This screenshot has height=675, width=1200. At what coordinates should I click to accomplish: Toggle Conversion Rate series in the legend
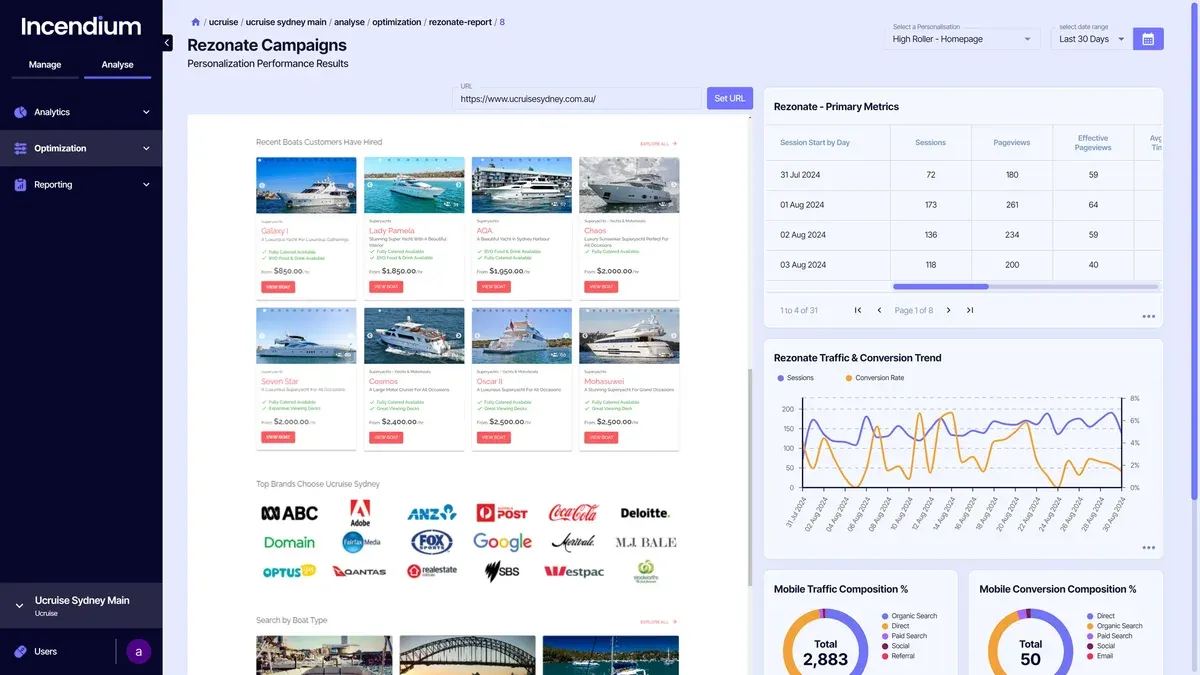tap(874, 378)
